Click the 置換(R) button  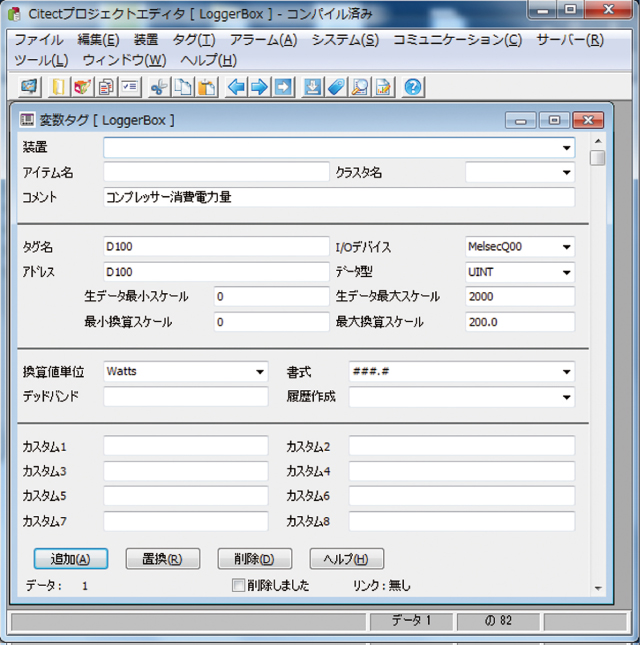[x=162, y=559]
